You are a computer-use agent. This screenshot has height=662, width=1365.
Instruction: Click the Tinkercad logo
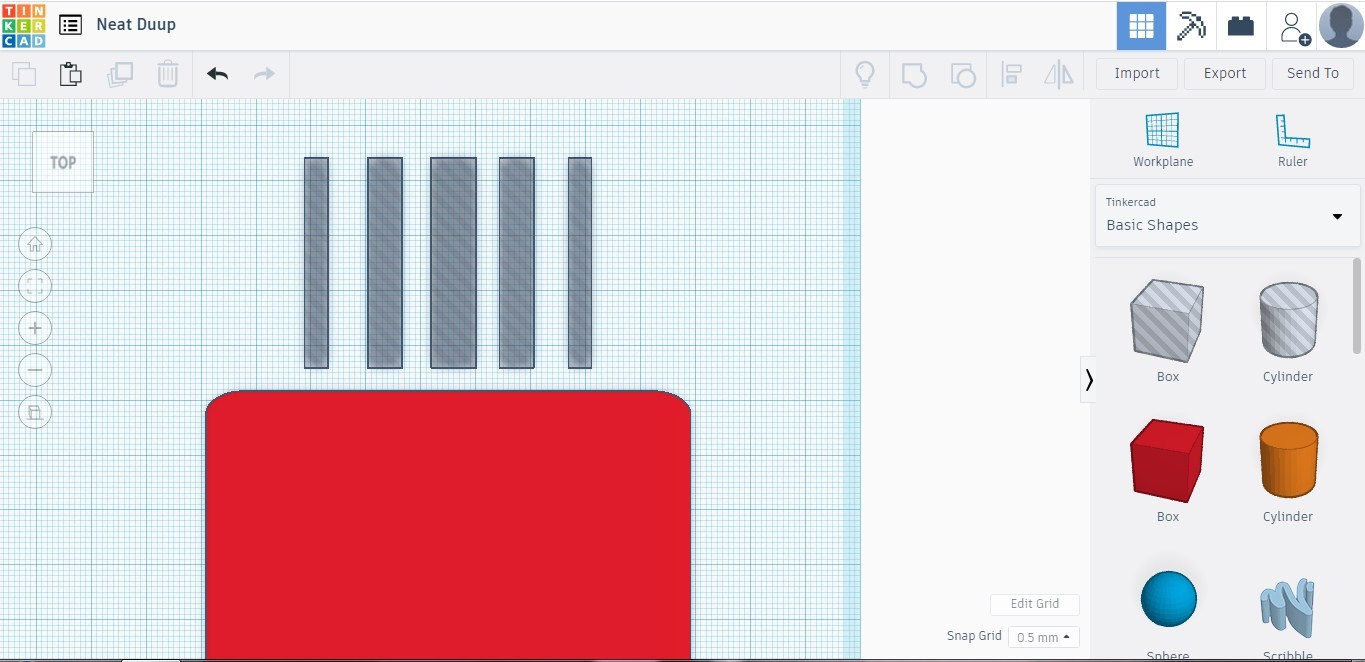point(23,25)
